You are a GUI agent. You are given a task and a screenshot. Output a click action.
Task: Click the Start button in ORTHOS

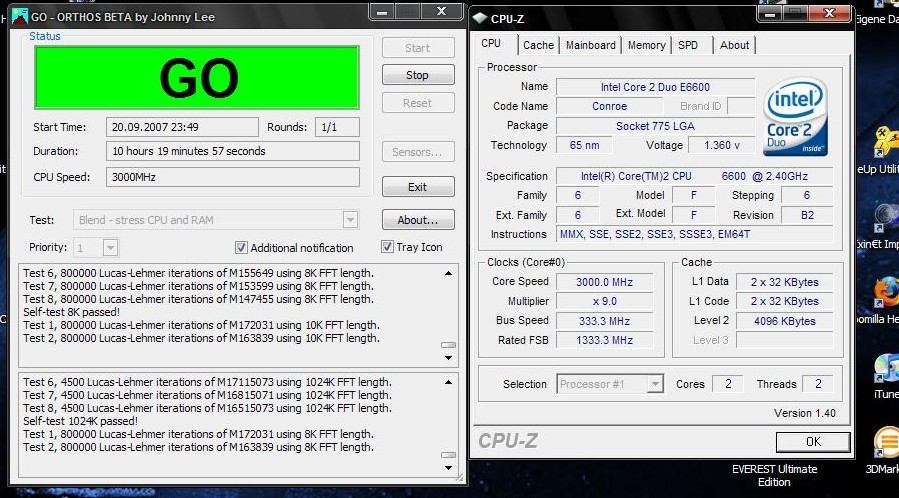pyautogui.click(x=418, y=48)
